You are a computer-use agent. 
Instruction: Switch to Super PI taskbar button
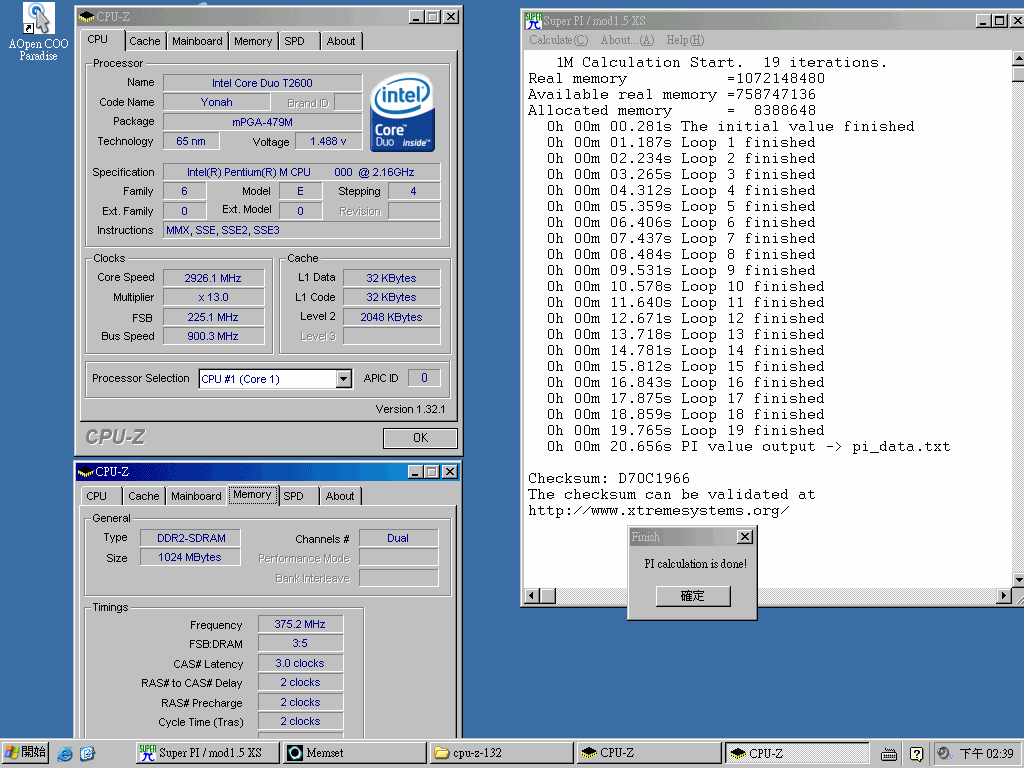click(208, 753)
